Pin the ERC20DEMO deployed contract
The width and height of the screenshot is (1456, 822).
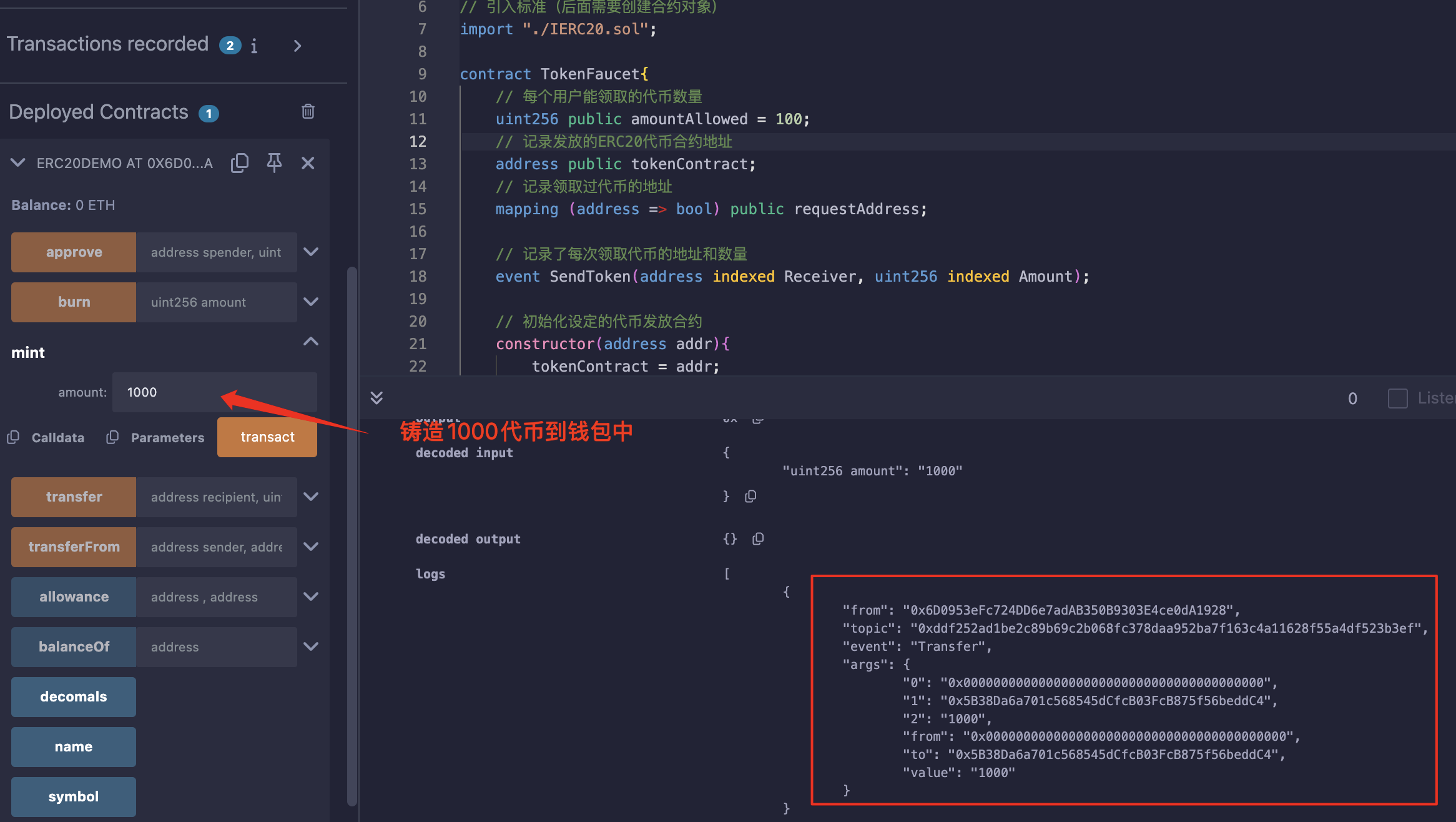pyautogui.click(x=274, y=163)
